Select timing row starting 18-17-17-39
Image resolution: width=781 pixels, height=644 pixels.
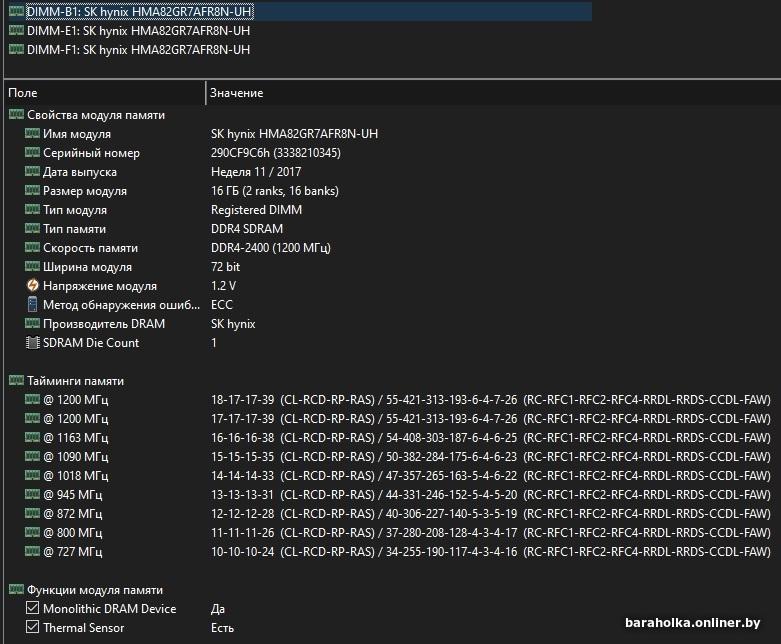(491, 400)
